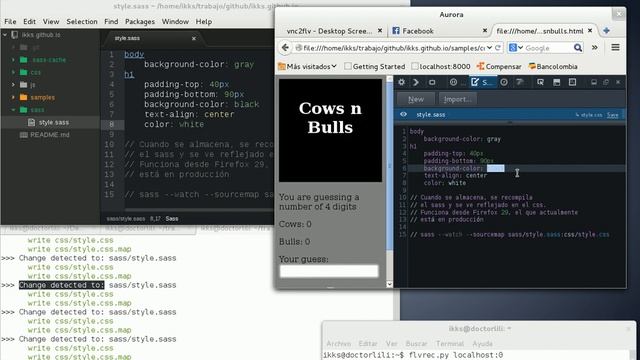Open Bancolombia bookmark

click(x=553, y=66)
